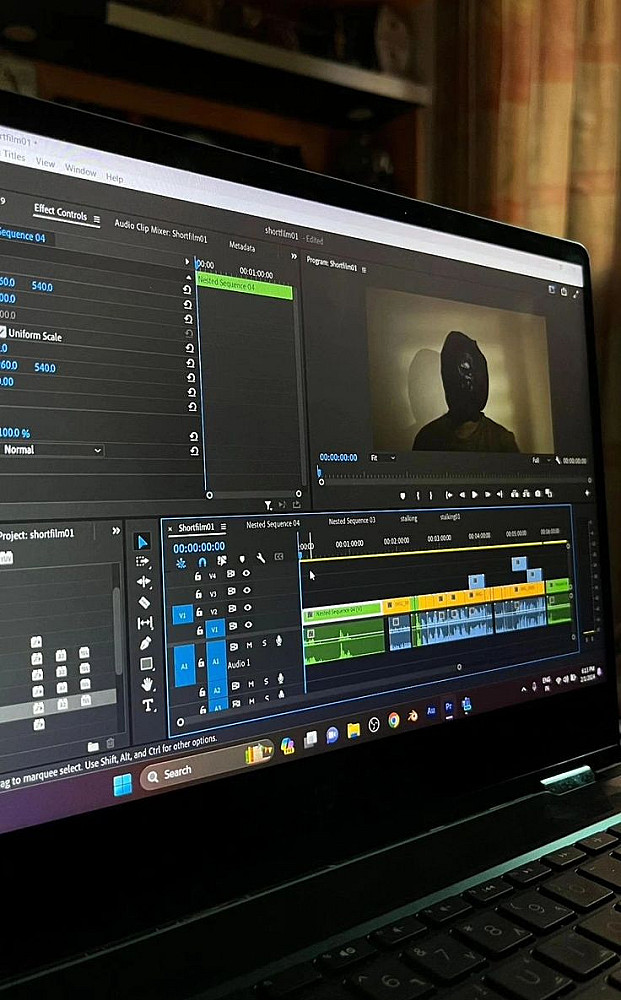Select Nested Sequence 04 clip on timeline
Screen dimensions: 621x1000
coord(342,611)
